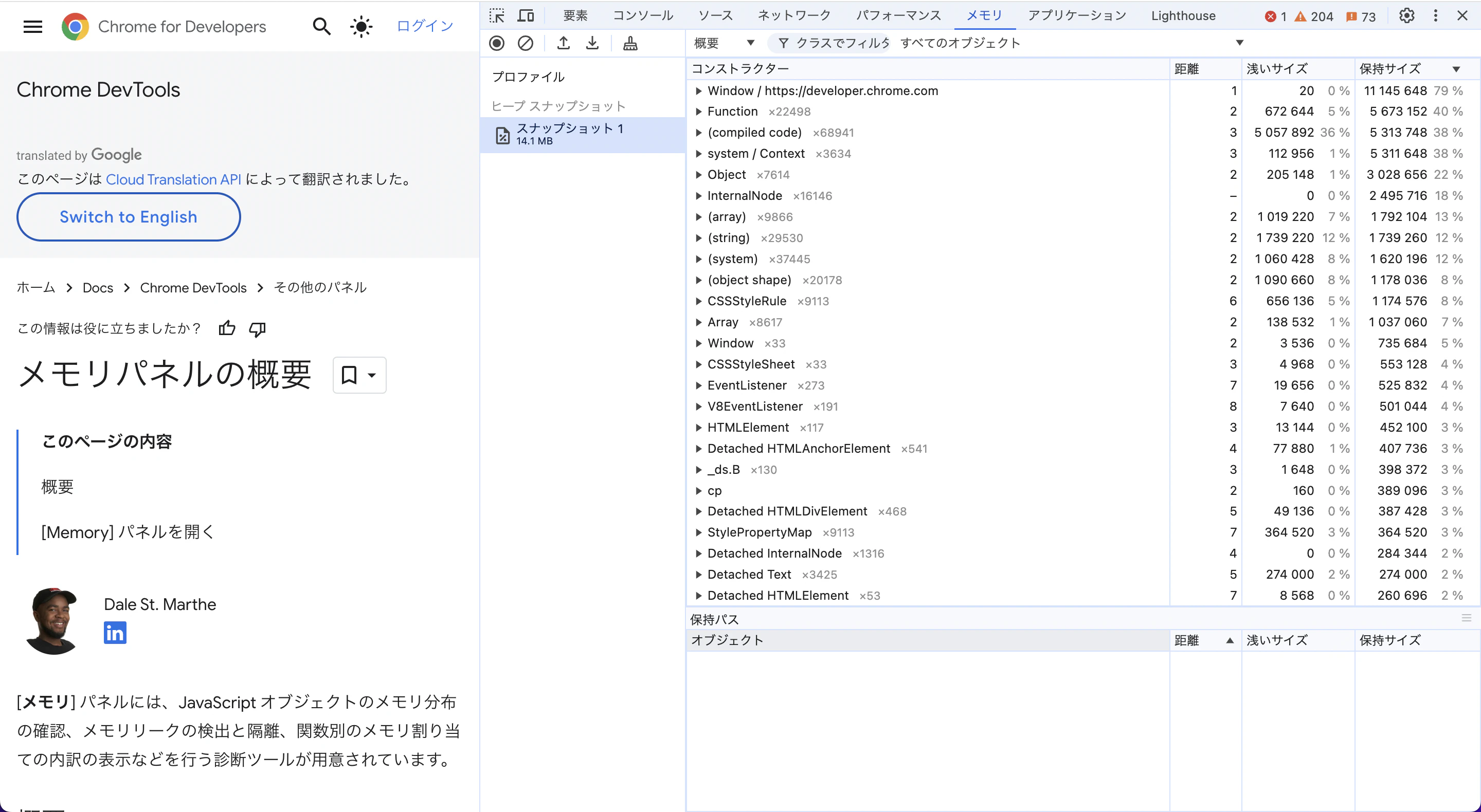Open the site hamburger menu
Screen dimensions: 1481x812
tap(33, 26)
